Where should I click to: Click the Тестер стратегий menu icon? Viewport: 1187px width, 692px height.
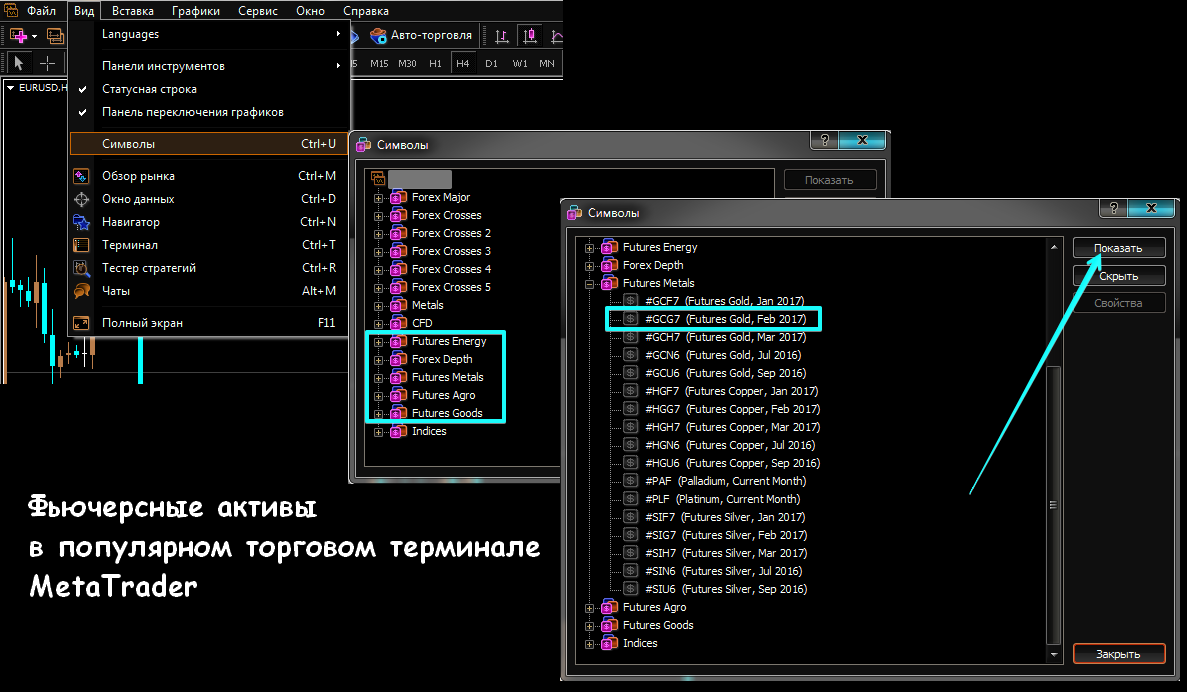[81, 268]
